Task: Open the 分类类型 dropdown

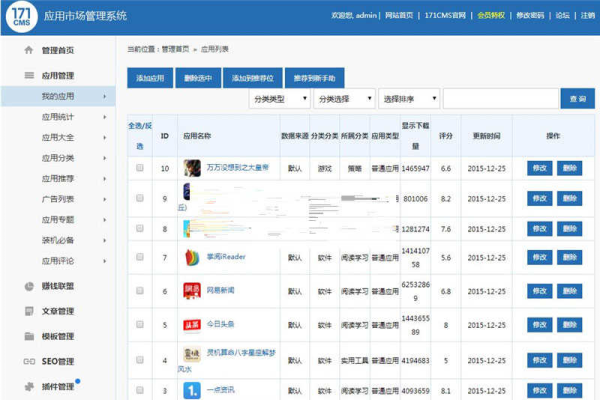Action: (x=279, y=99)
